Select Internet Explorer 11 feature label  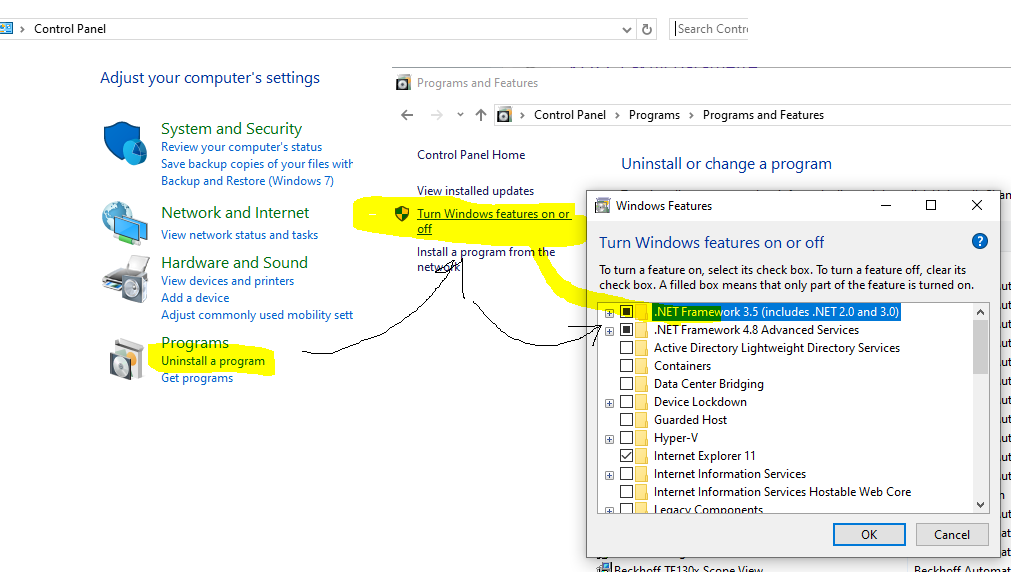click(x=704, y=456)
